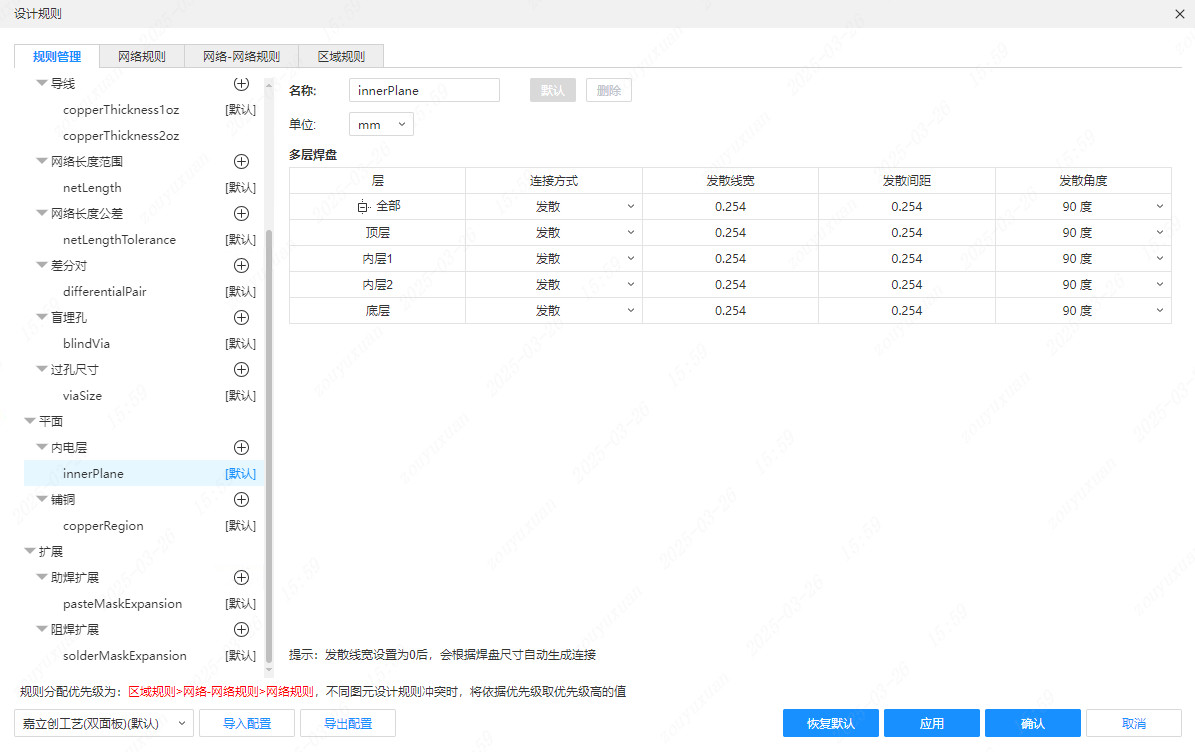Click the plus icon next to 铺铜
The width and height of the screenshot is (1195, 752).
241,499
